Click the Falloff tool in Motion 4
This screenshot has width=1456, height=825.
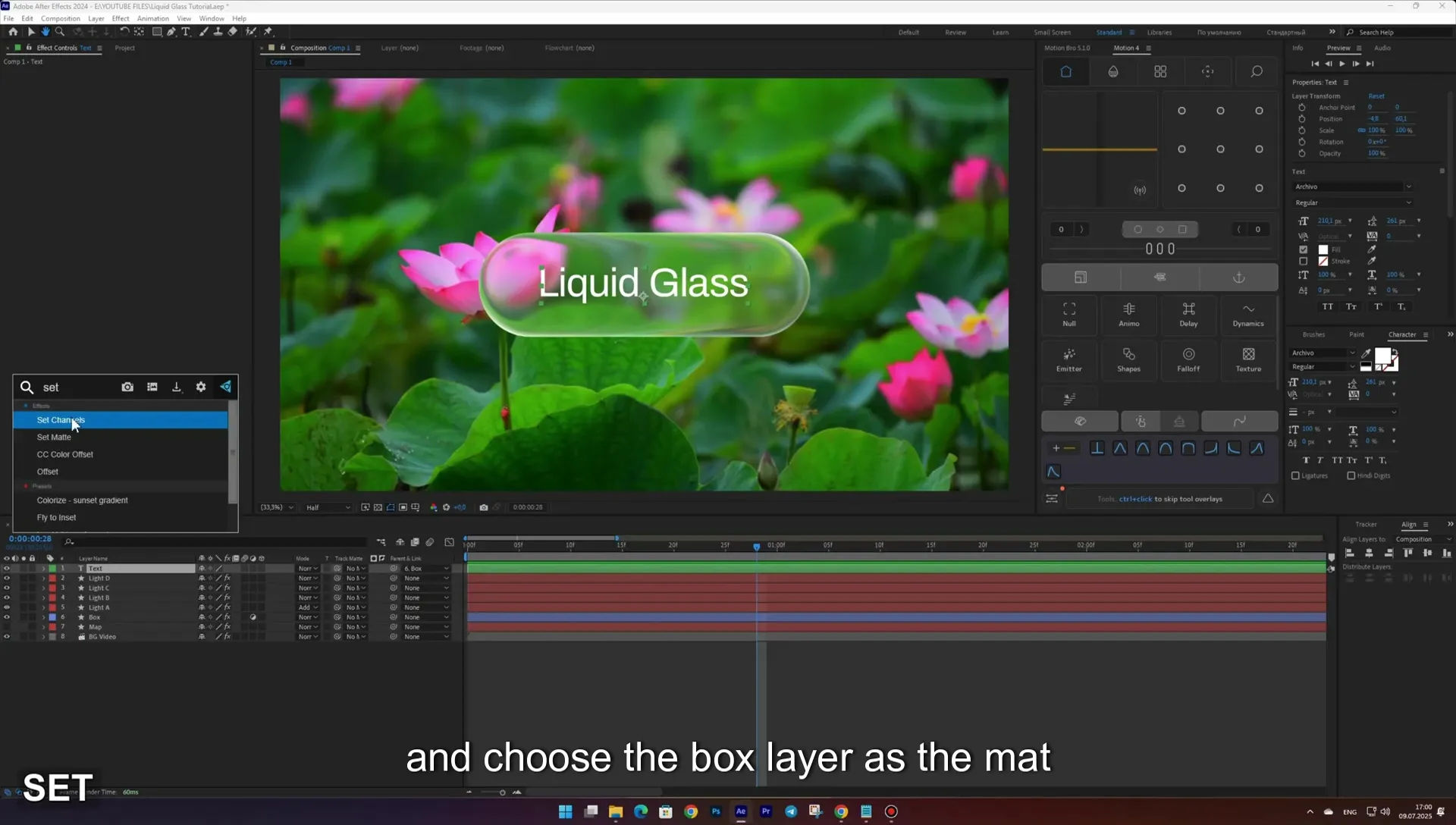(1188, 359)
